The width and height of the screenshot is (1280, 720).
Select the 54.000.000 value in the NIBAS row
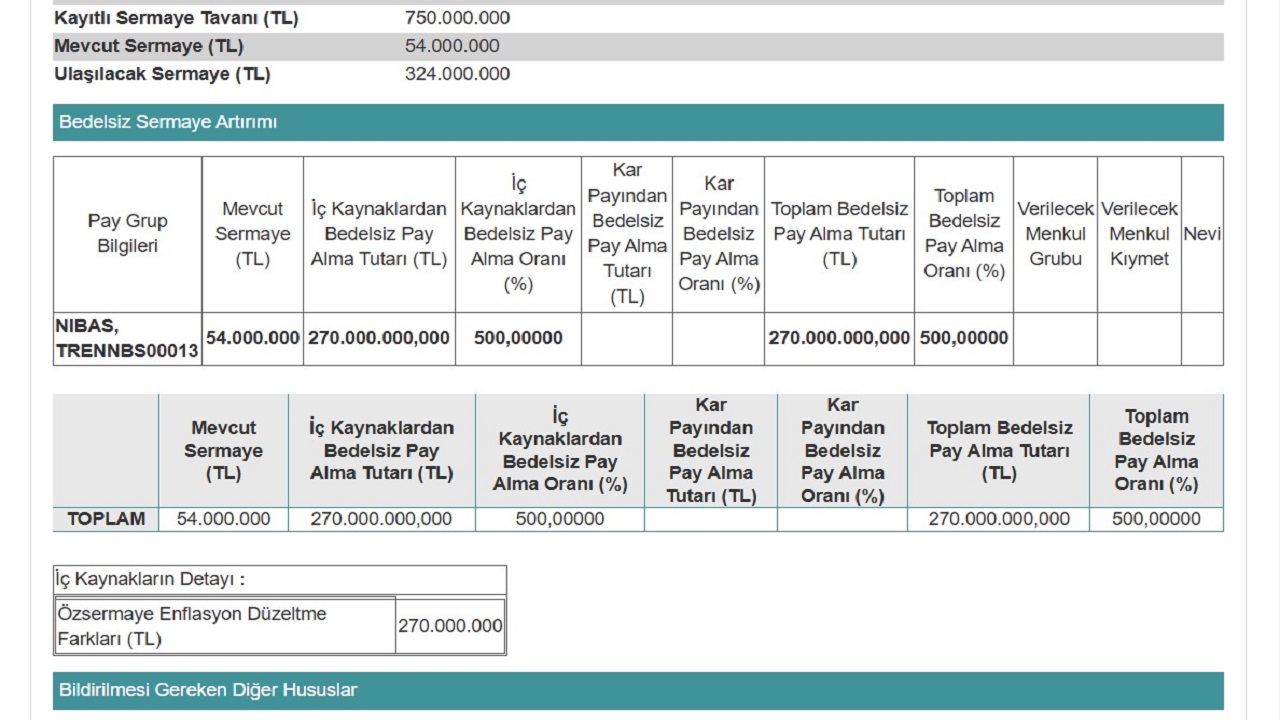[252, 338]
